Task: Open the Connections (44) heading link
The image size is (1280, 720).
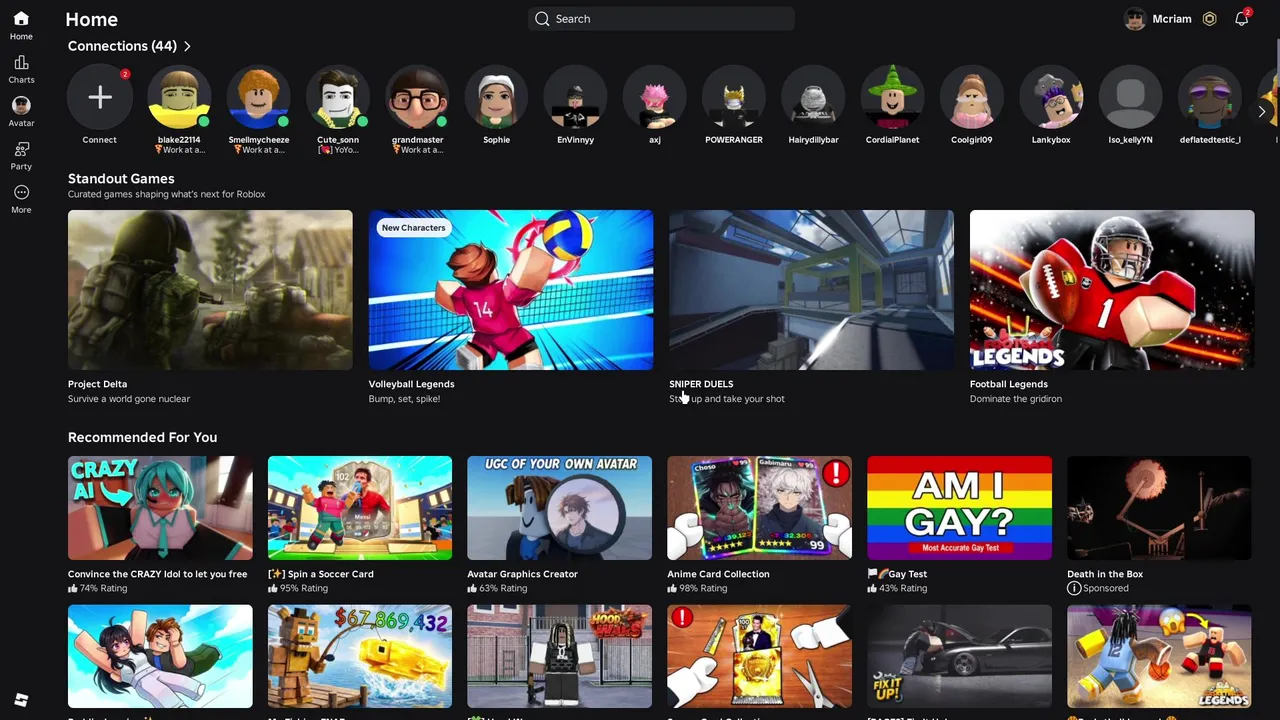Action: (x=122, y=46)
